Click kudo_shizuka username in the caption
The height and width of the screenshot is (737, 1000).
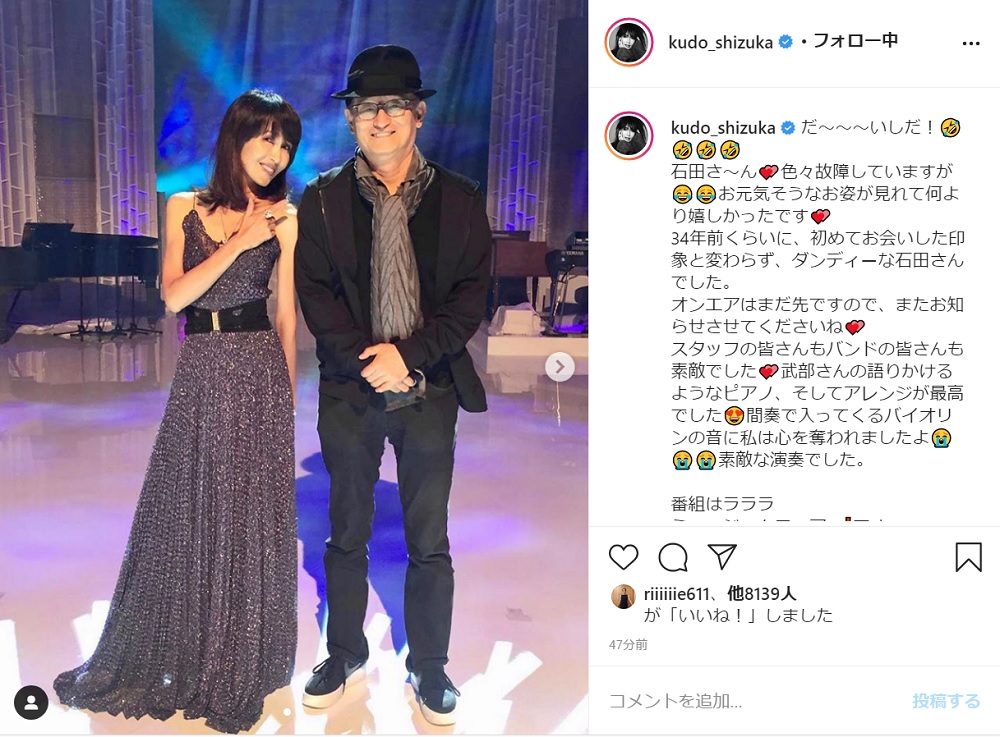(x=723, y=128)
